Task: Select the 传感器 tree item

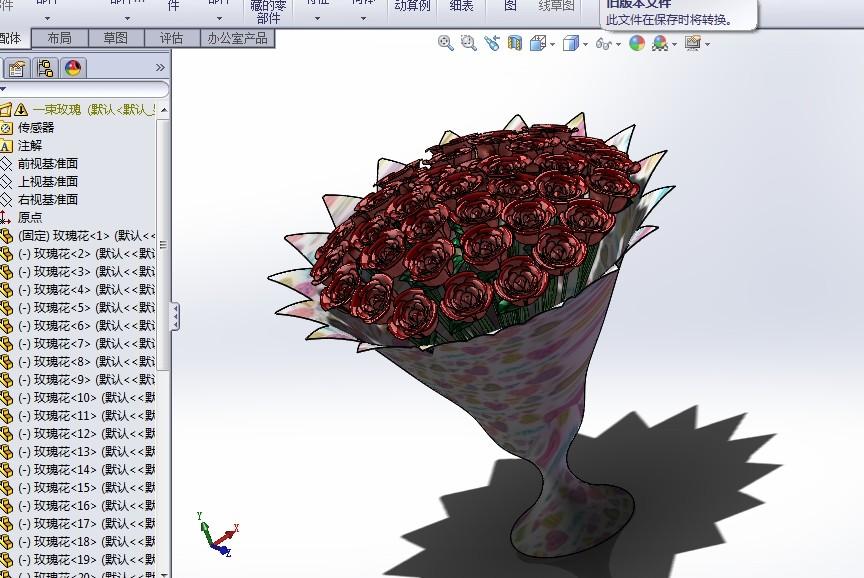Action: [36, 127]
